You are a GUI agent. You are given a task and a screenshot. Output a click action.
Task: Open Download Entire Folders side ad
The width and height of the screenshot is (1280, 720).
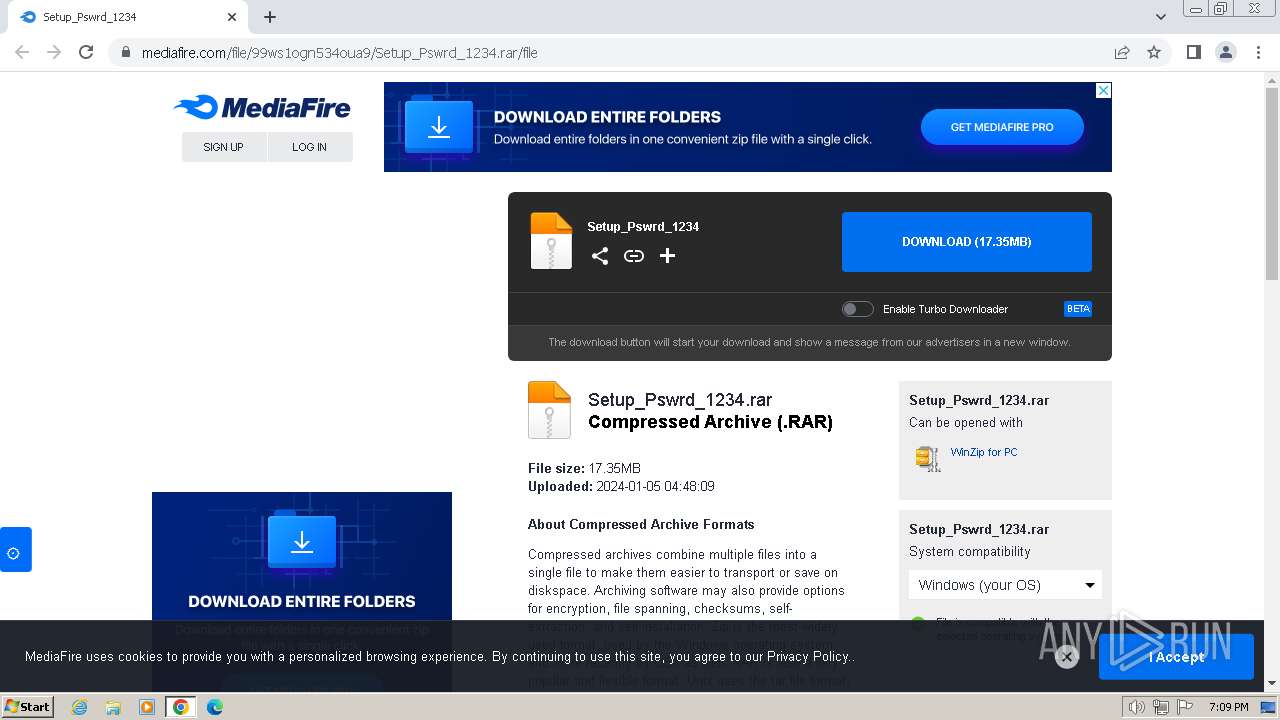(x=302, y=590)
